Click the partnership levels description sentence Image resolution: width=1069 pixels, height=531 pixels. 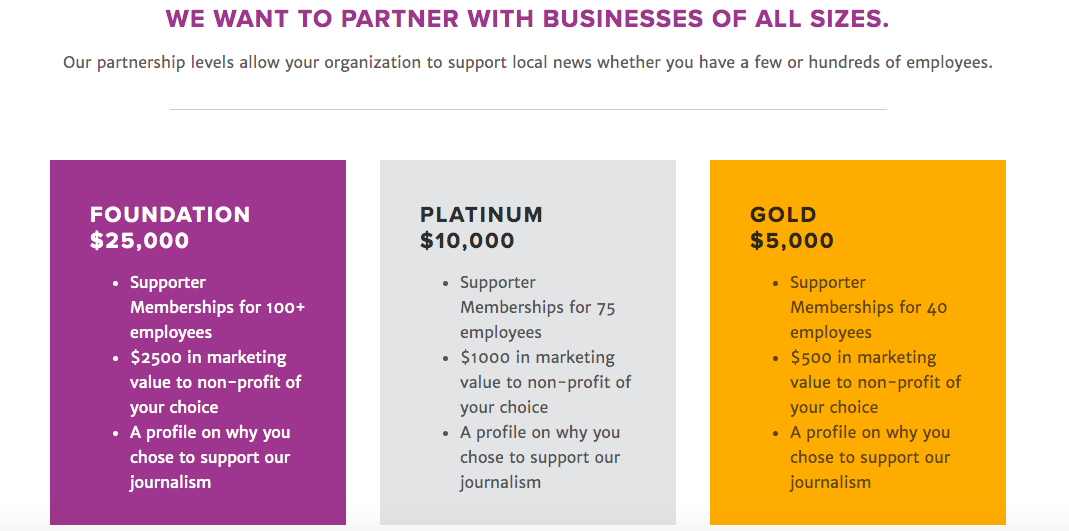528,63
